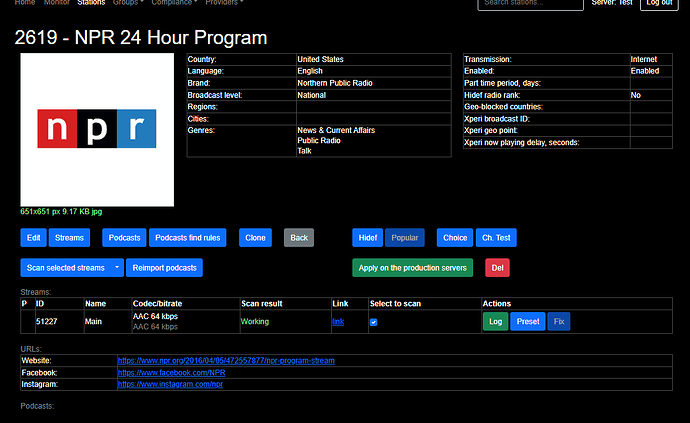Click Scan selected streams
This screenshot has height=423, width=690.
click(66, 268)
